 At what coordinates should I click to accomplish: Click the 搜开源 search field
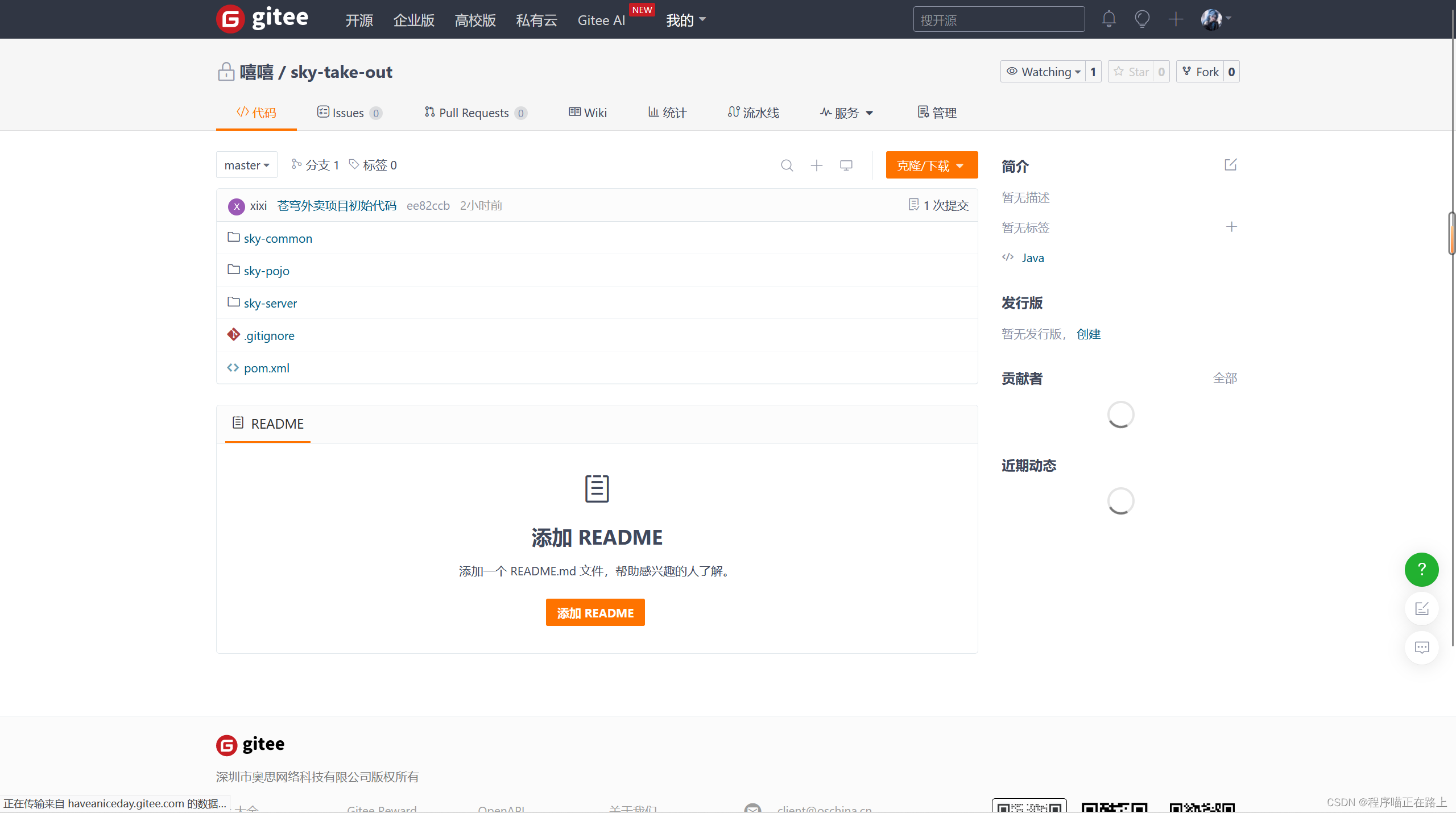[998, 20]
